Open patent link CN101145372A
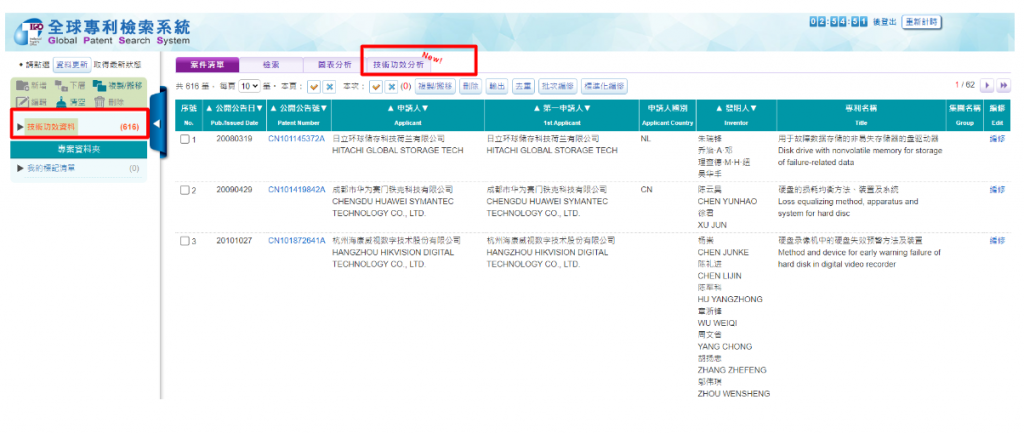Screen dimensions: 1024x434 [296, 139]
